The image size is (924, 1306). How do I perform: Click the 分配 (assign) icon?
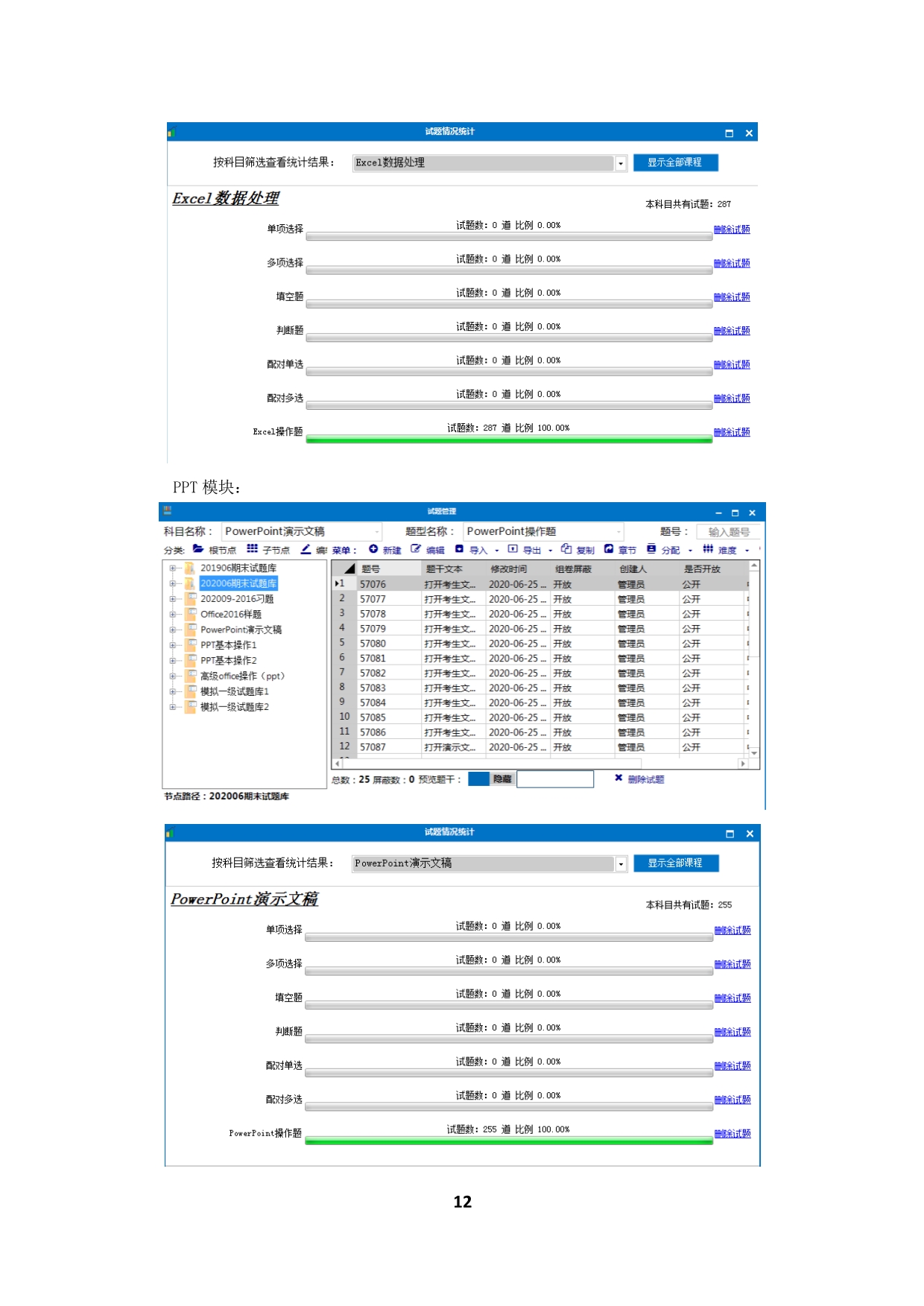tap(651, 549)
